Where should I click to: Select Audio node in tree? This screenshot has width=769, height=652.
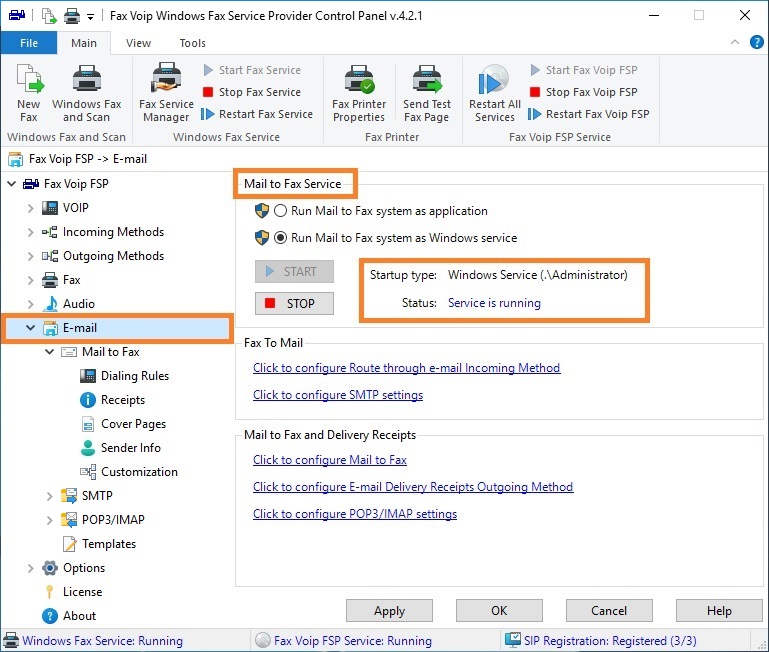(78, 304)
